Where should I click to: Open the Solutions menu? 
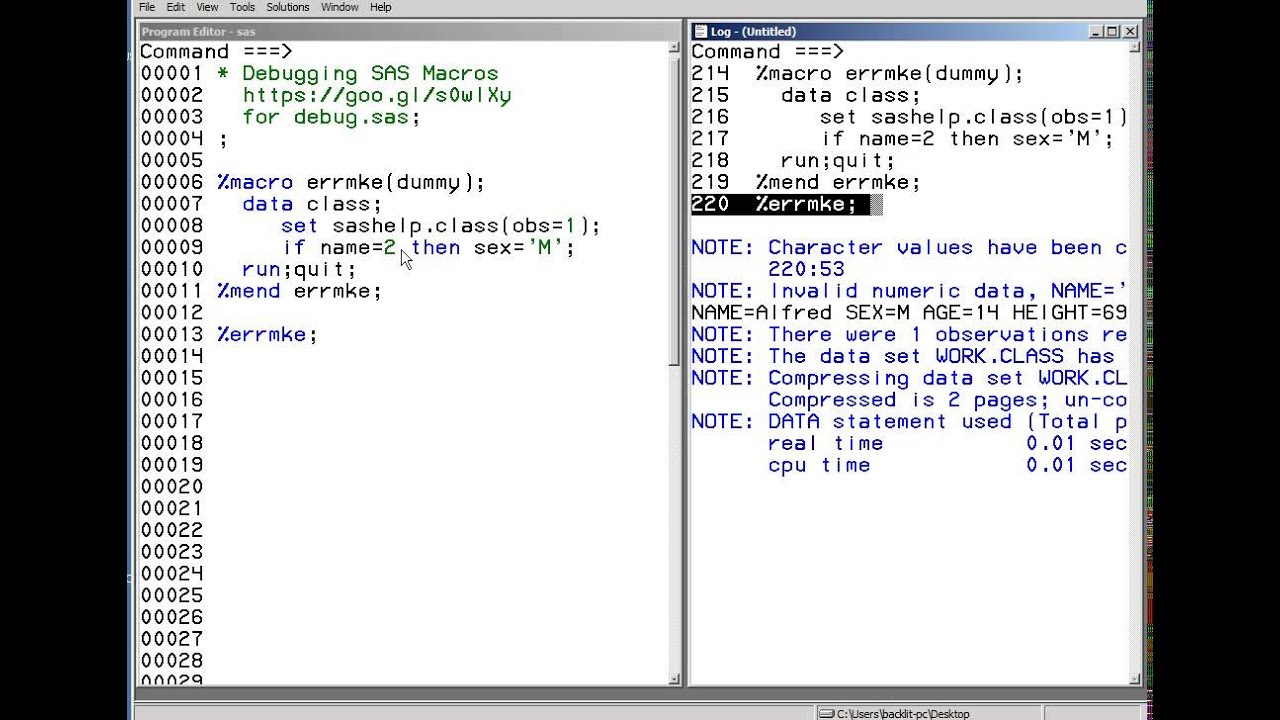coord(287,7)
